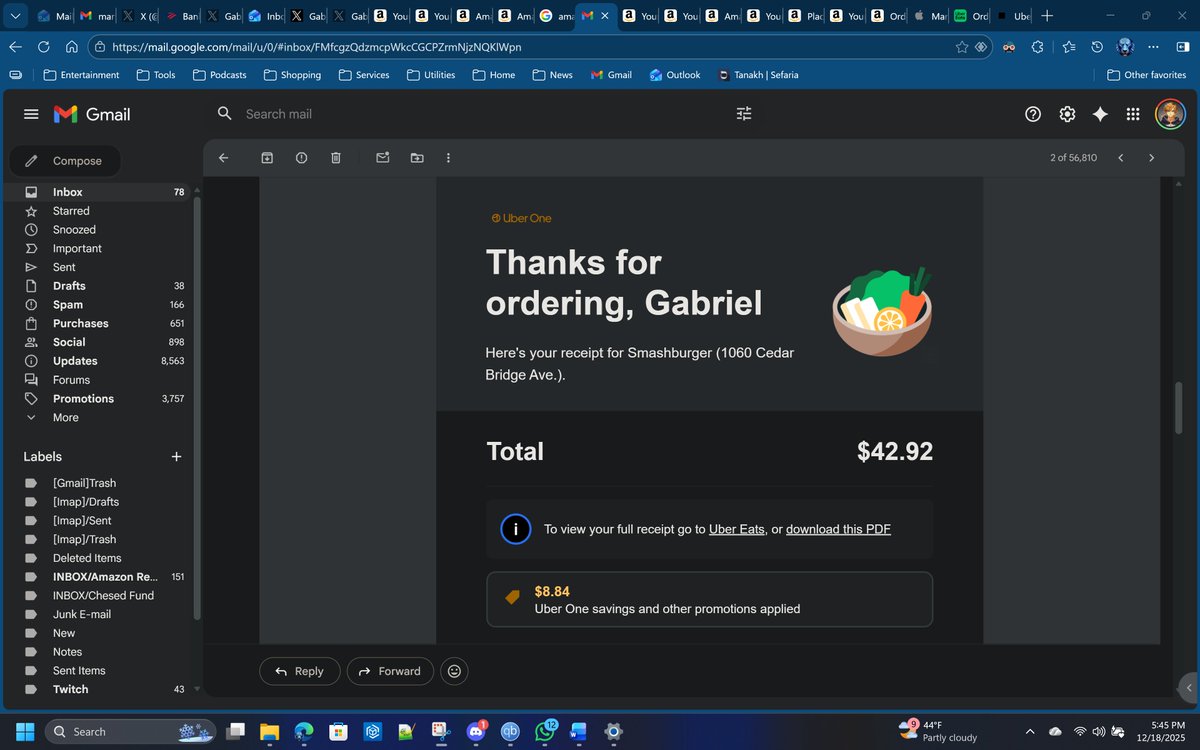Go to the older email arrow
The width and height of the screenshot is (1200, 750).
[x=1151, y=158]
